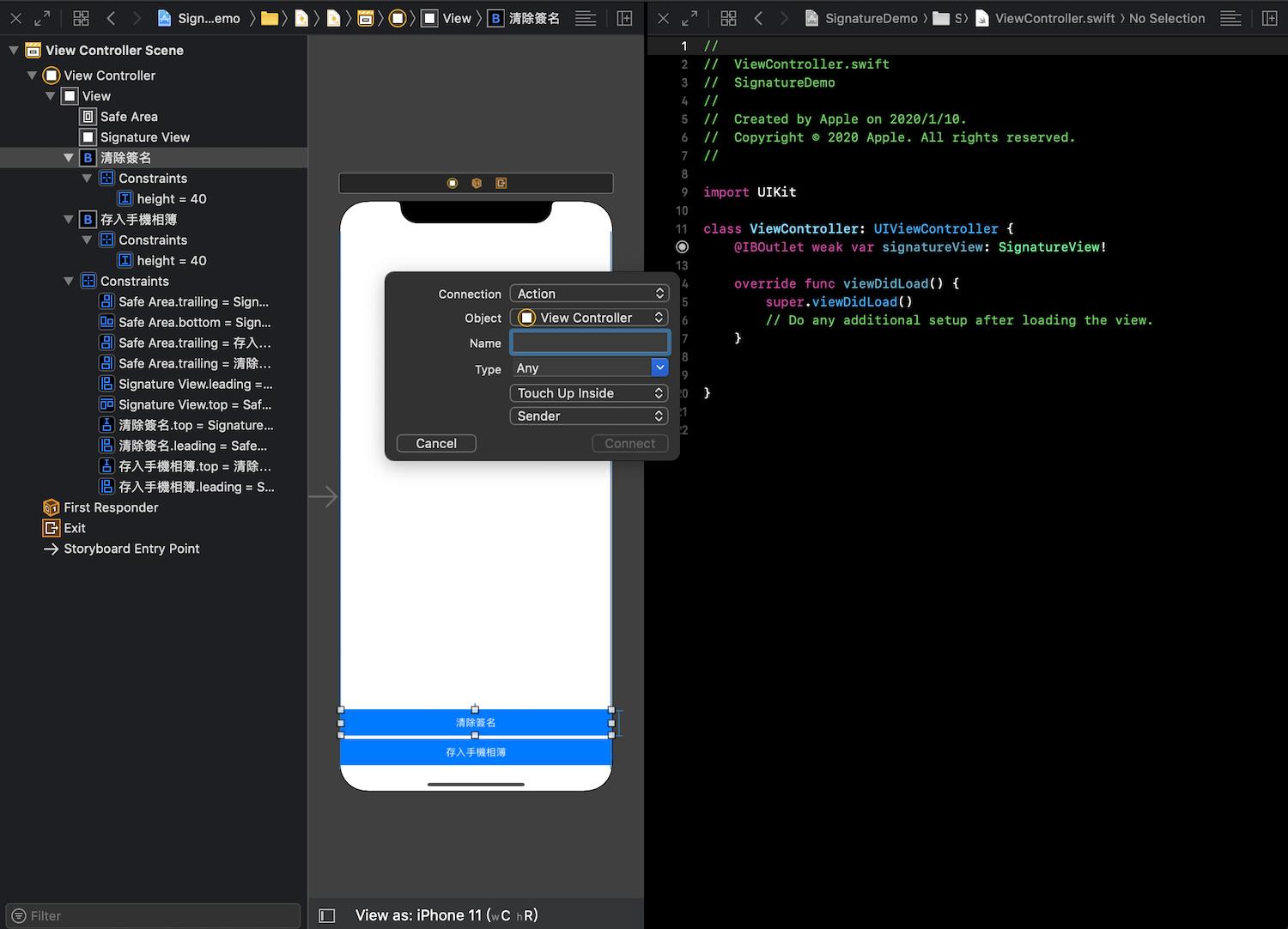
Task: Add editor pane on storyboard side
Action: point(625,18)
